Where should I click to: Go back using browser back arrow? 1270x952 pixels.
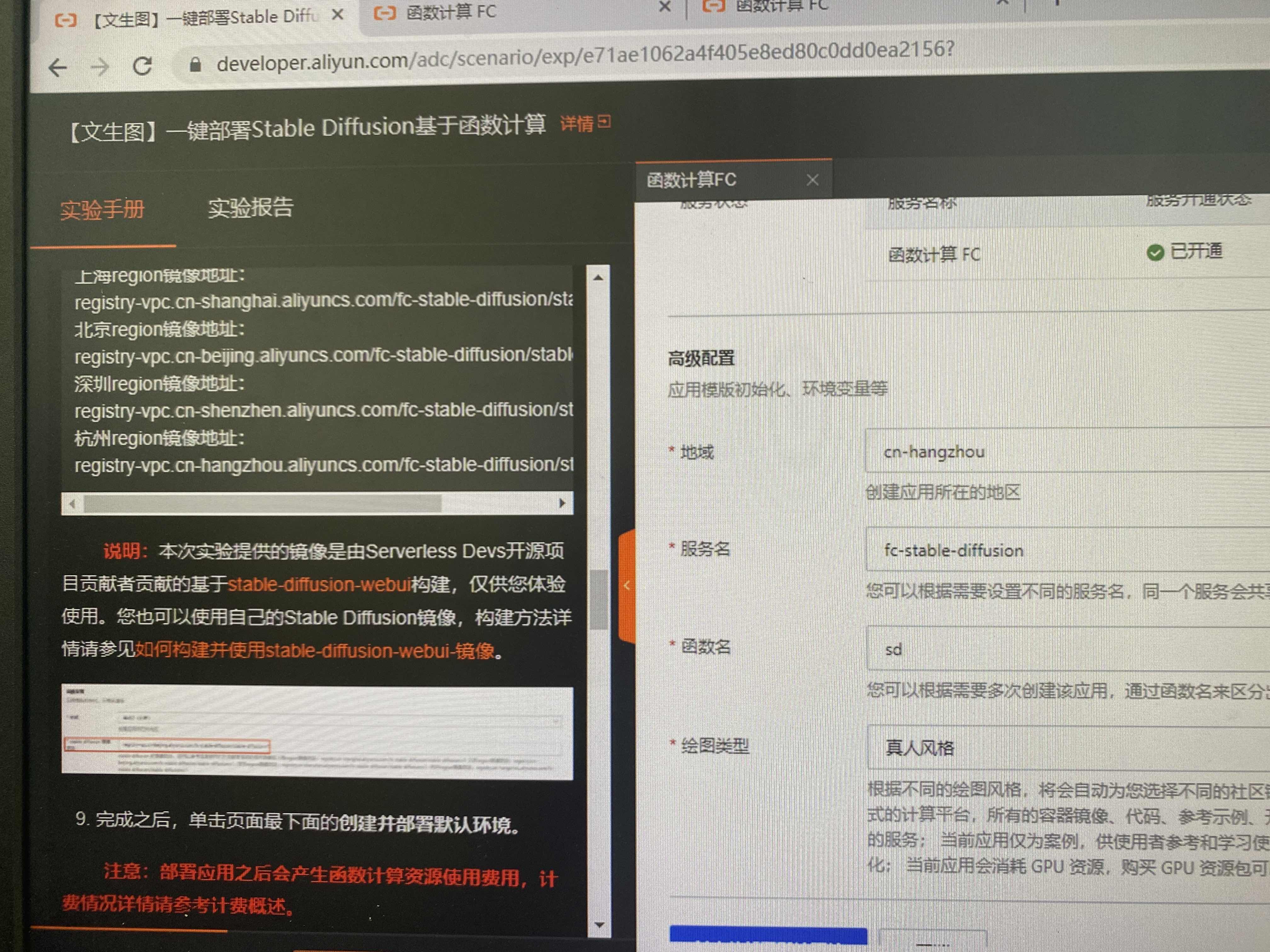point(58,68)
